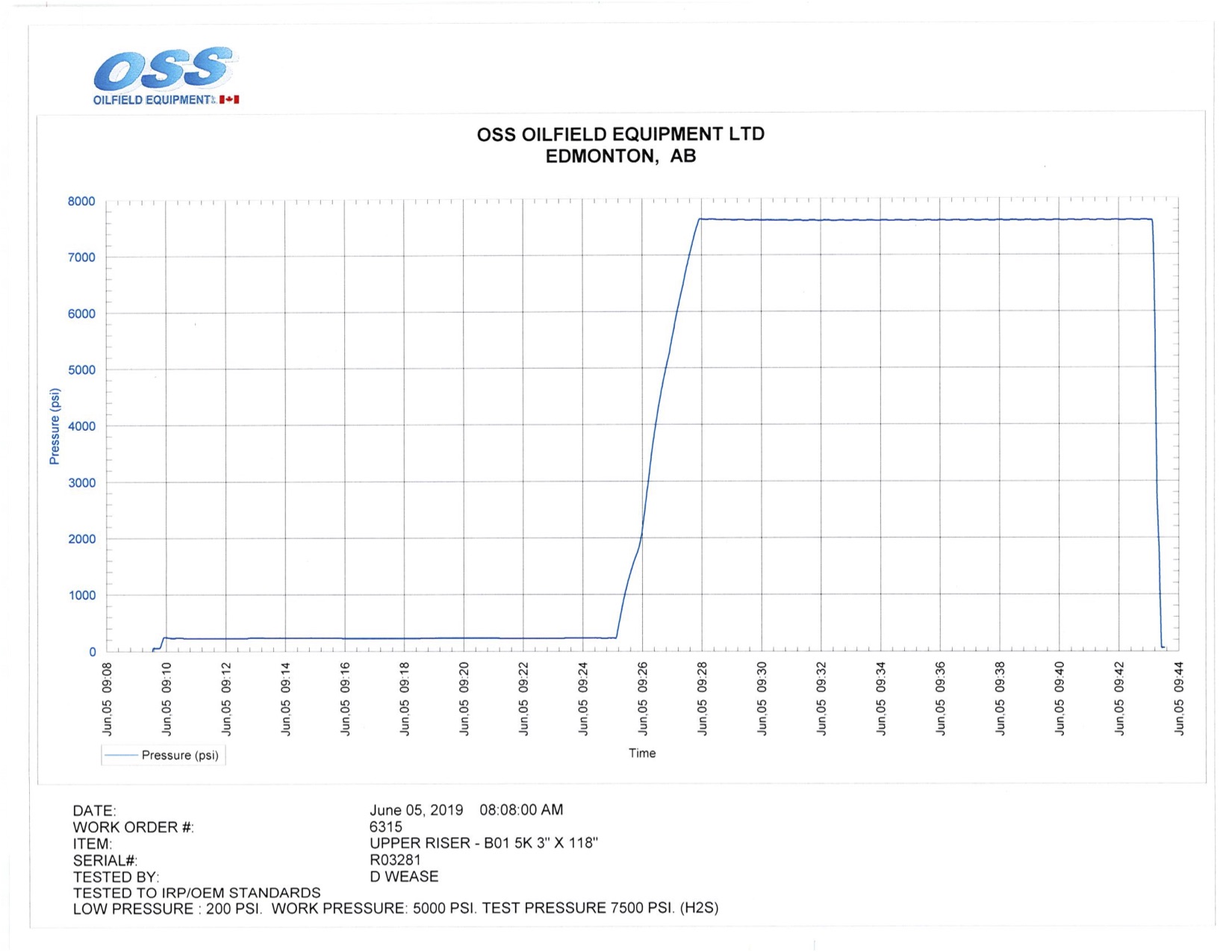Click the 'Jun,05 09:44' time label
1232x952 pixels.
click(x=1179, y=699)
